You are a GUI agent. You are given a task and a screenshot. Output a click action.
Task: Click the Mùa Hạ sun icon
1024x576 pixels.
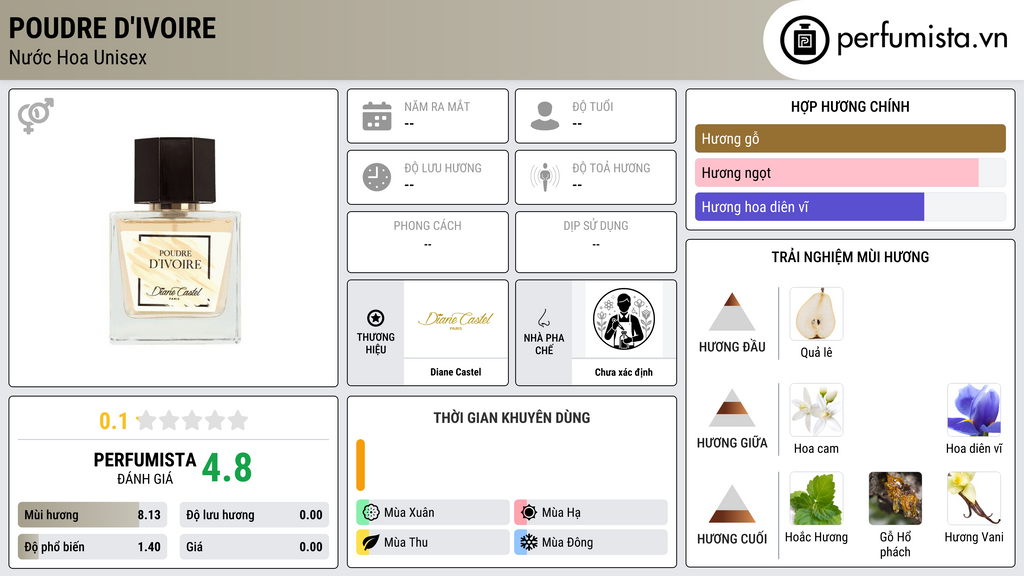coord(529,513)
